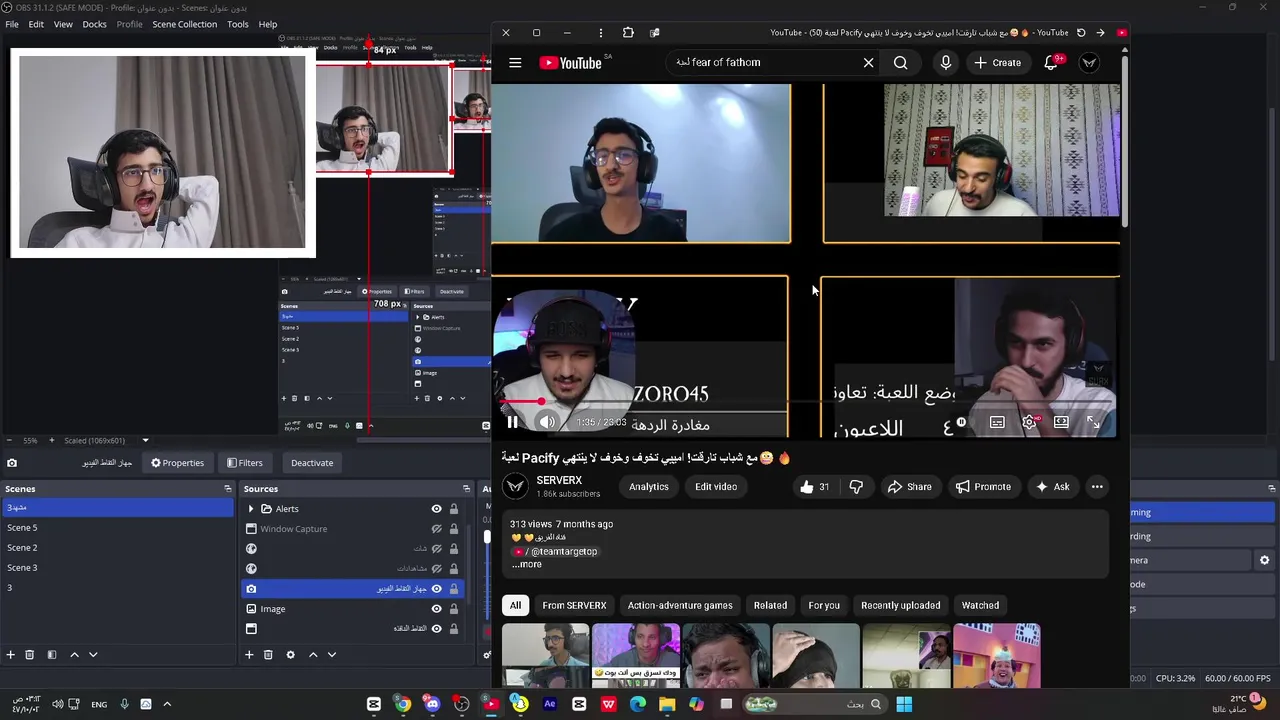
Task: Pause the YouTube video
Action: [x=512, y=422]
